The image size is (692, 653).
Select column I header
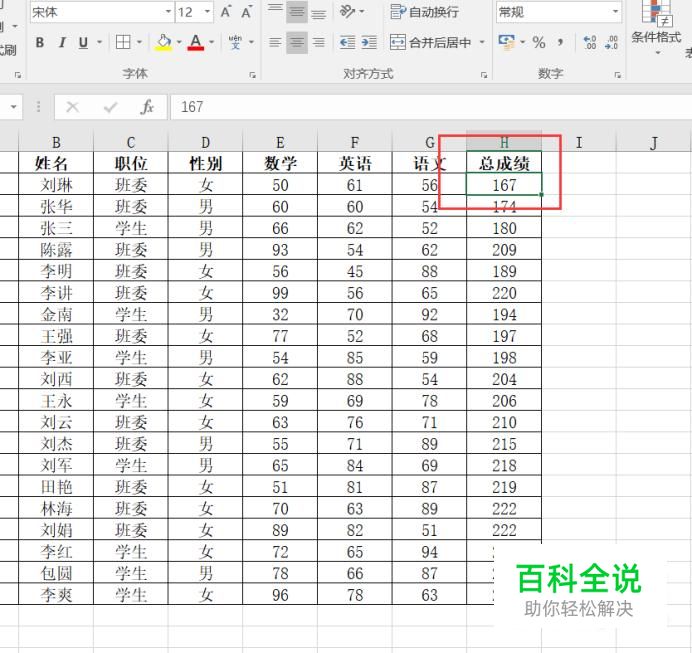579,143
